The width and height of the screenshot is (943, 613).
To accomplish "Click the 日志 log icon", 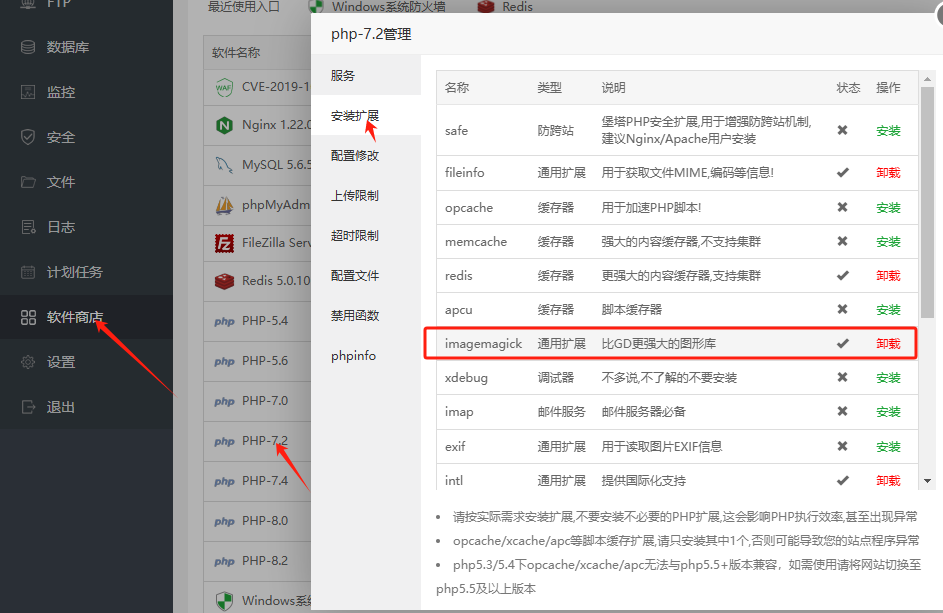I will pyautogui.click(x=28, y=227).
